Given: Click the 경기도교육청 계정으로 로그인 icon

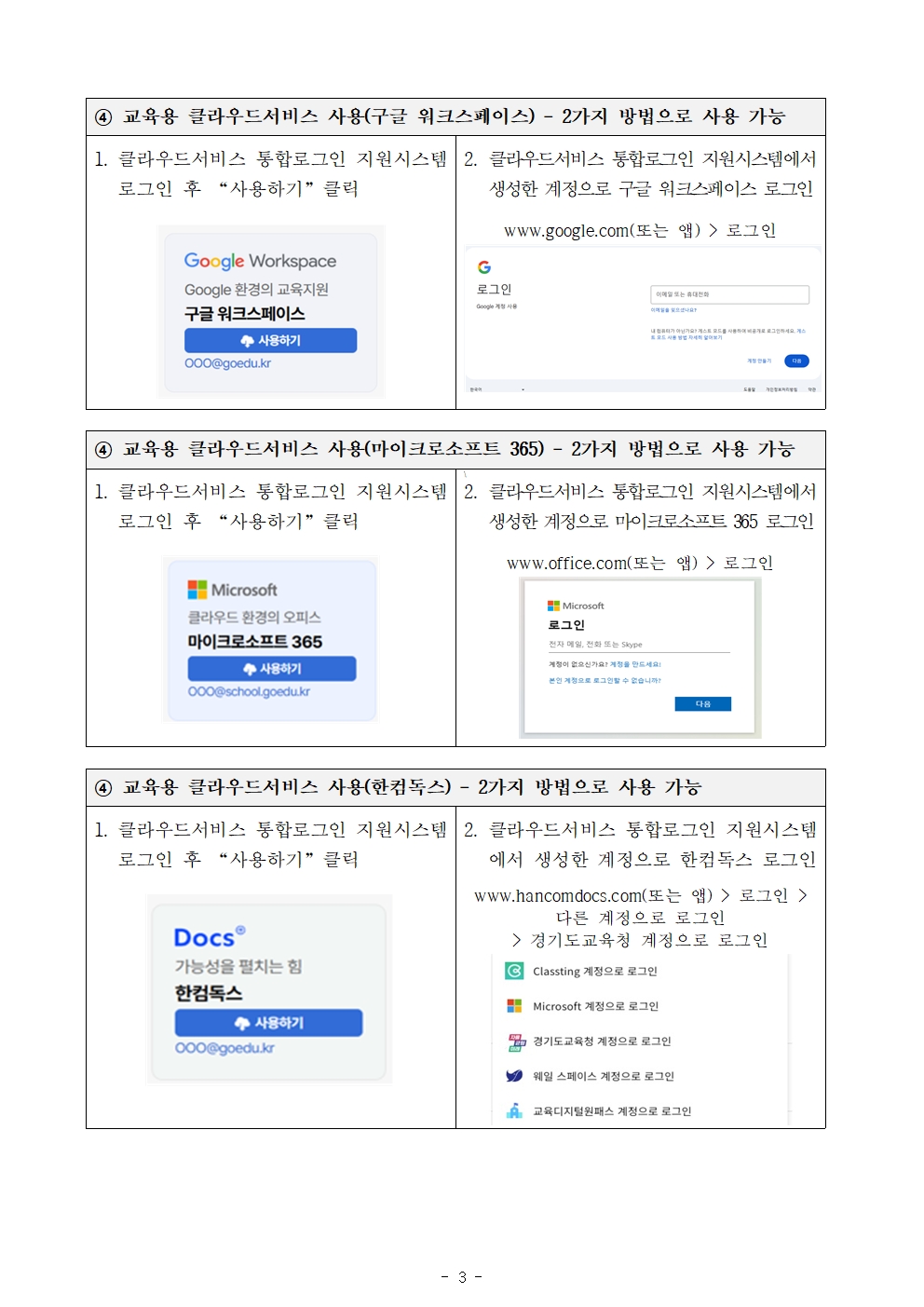Looking at the screenshot, I should tap(516, 1042).
